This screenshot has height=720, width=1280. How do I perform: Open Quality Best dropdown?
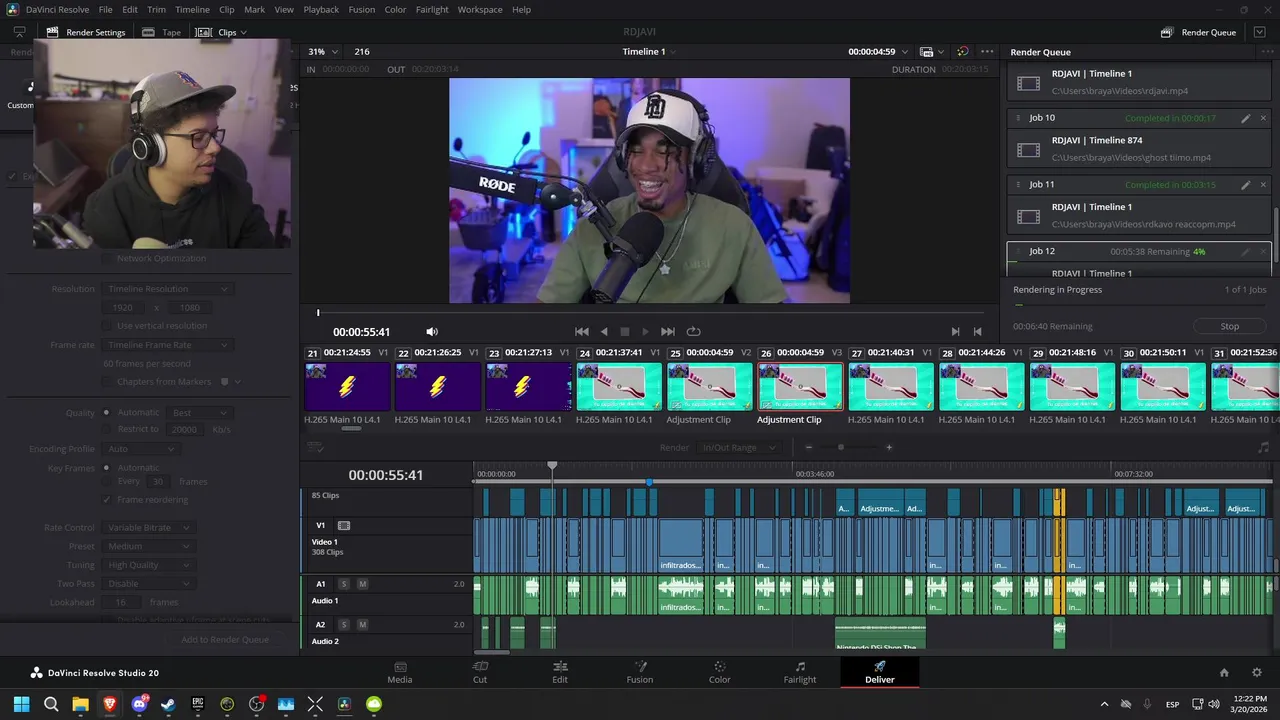pyautogui.click(x=198, y=413)
